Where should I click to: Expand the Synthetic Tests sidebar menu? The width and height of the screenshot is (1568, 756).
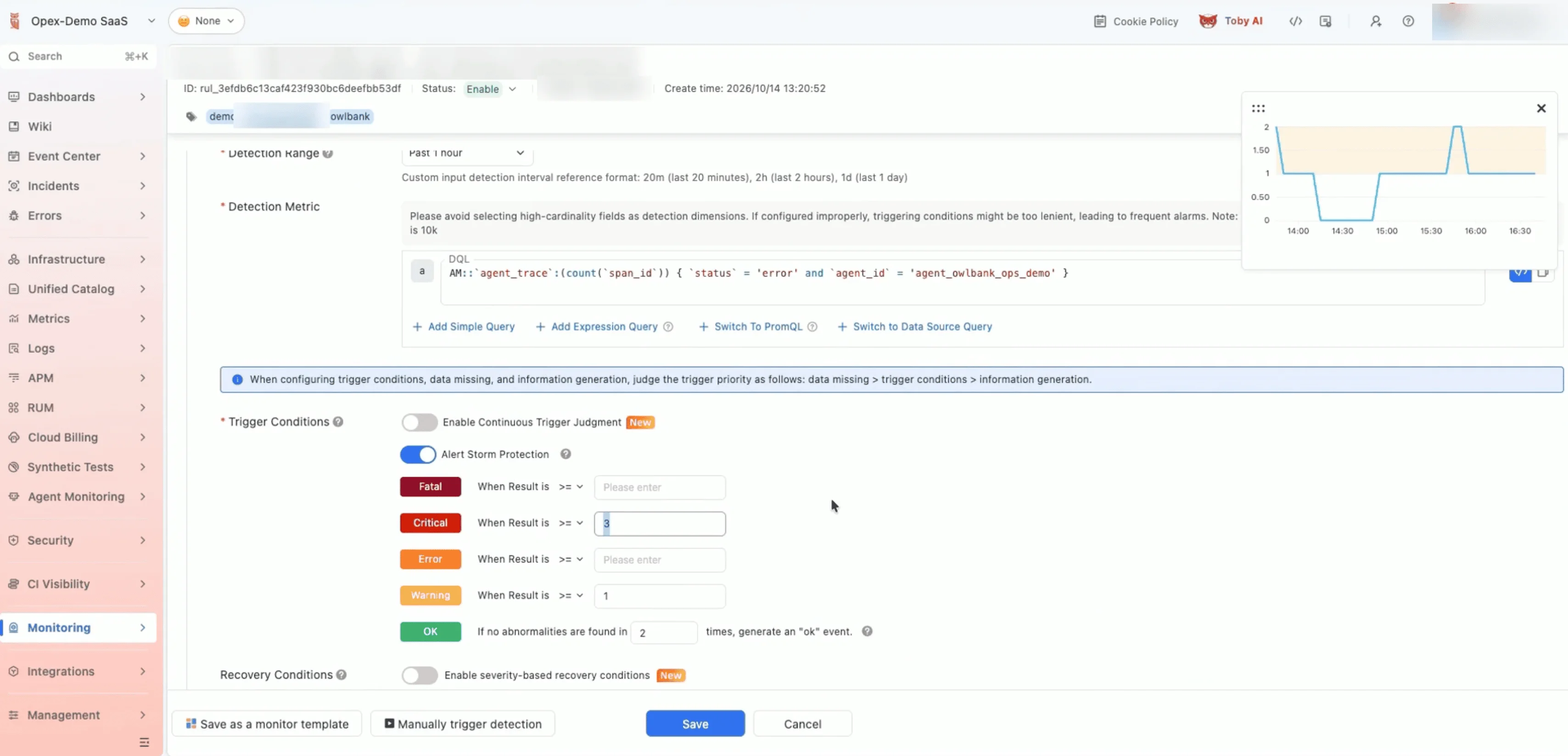[x=78, y=467]
